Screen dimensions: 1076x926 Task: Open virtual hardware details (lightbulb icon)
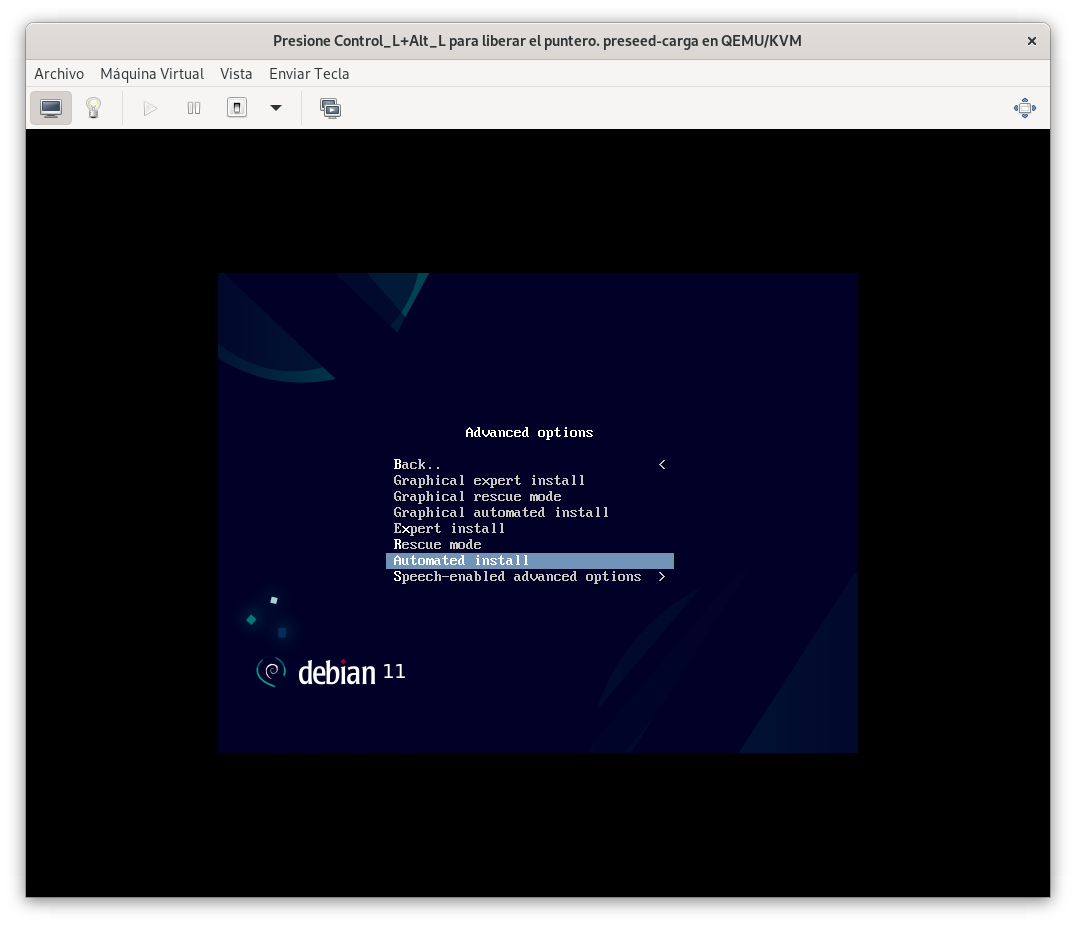pyautogui.click(x=94, y=108)
